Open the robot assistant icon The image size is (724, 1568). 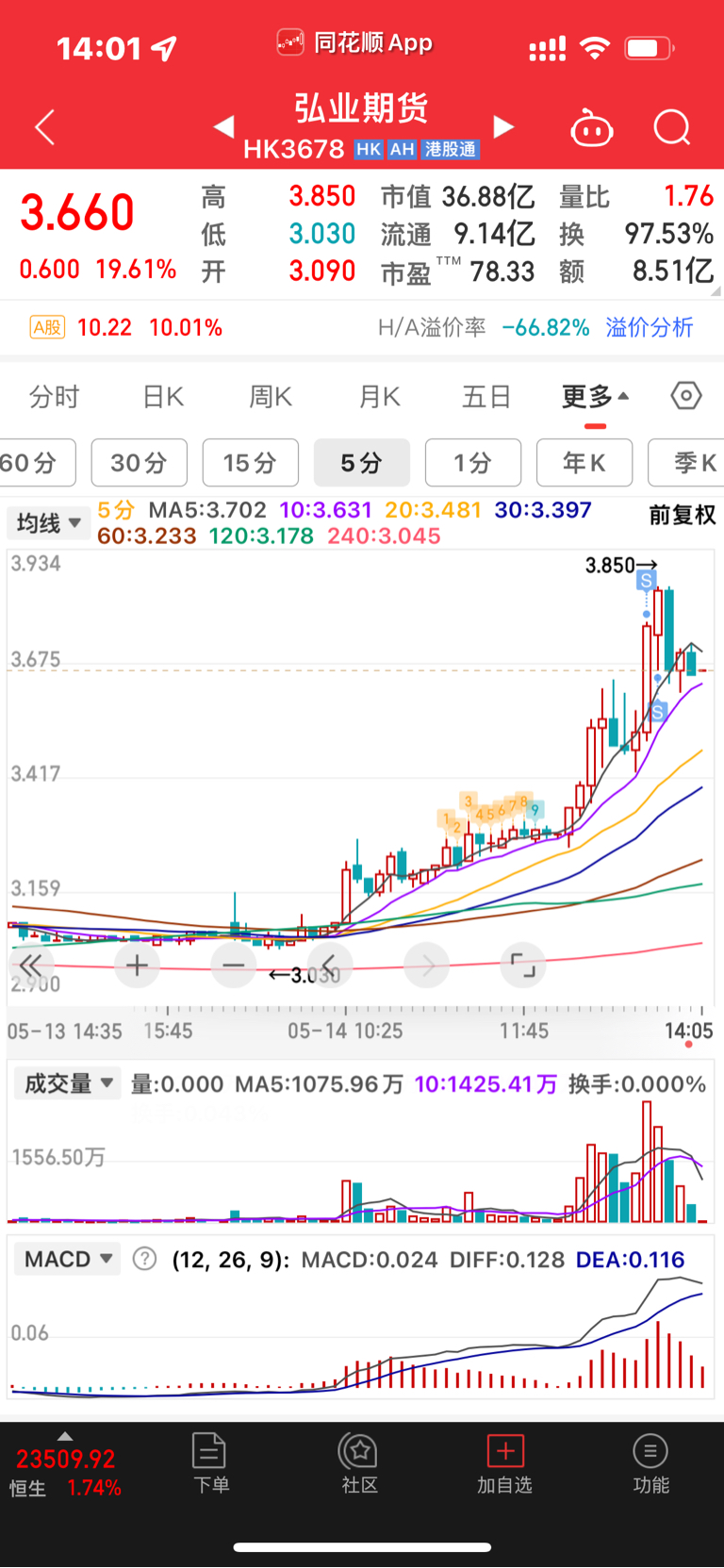(x=592, y=127)
